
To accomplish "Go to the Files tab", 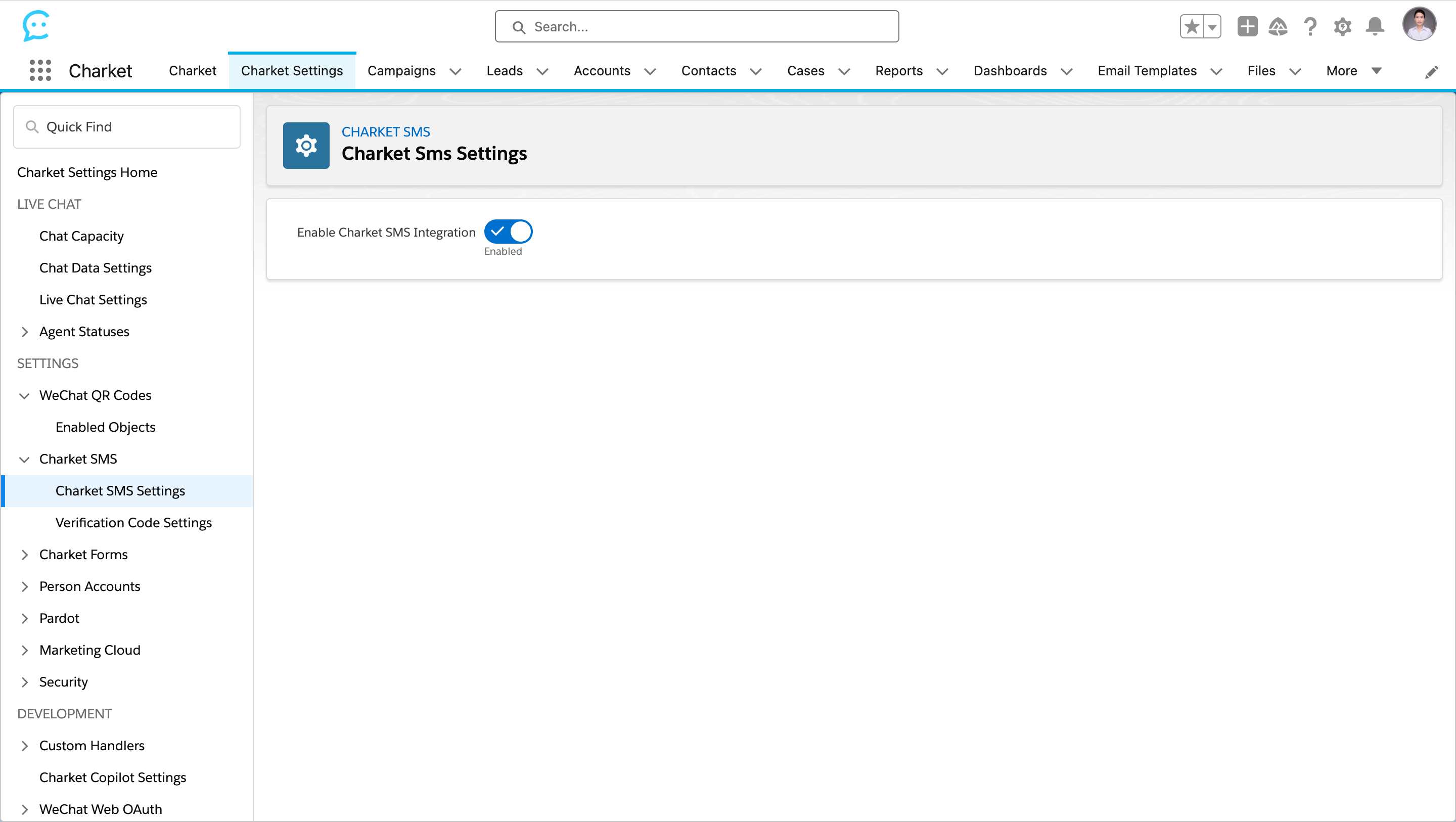I will point(1261,71).
